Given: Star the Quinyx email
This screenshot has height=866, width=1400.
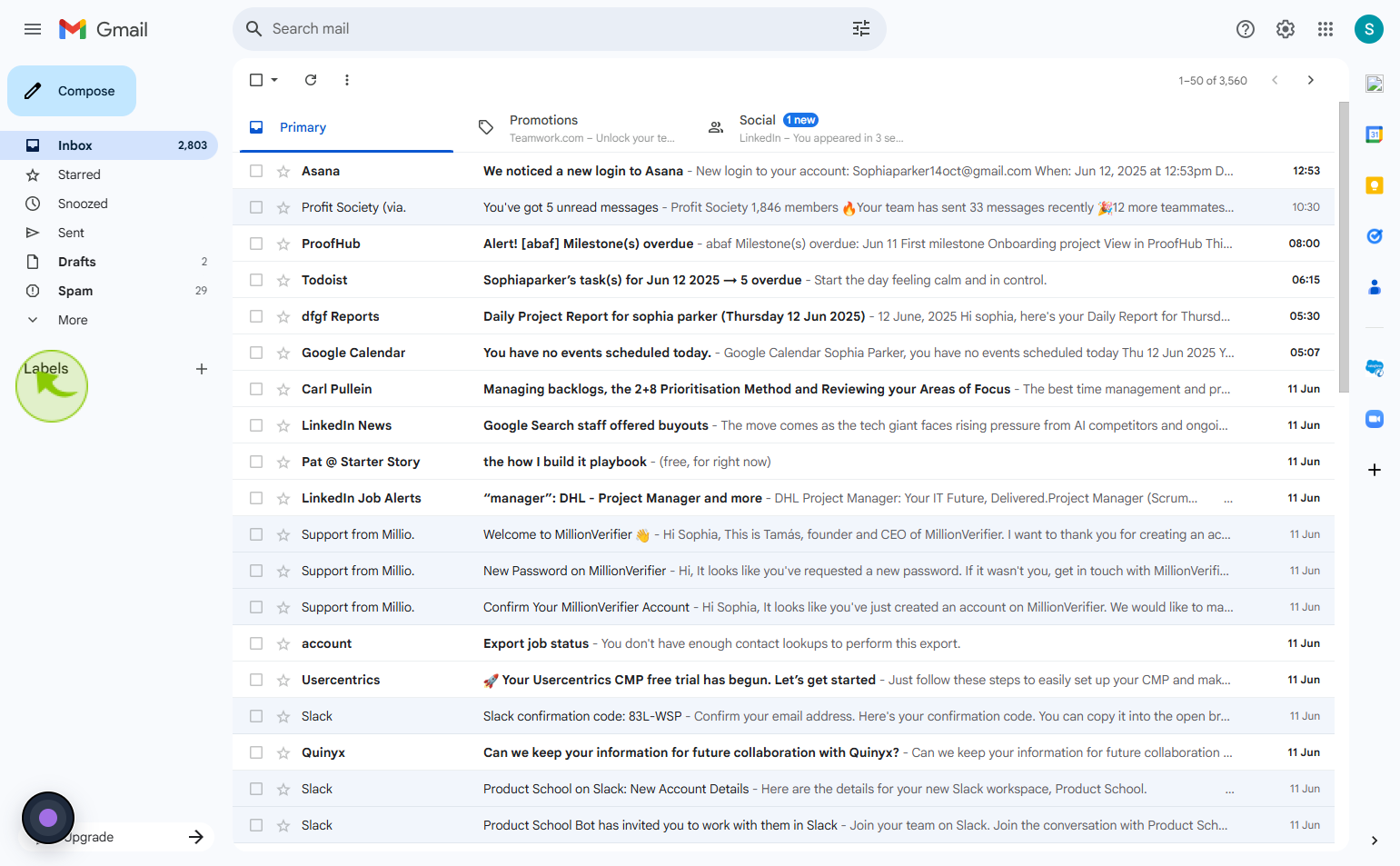Looking at the screenshot, I should 283,752.
